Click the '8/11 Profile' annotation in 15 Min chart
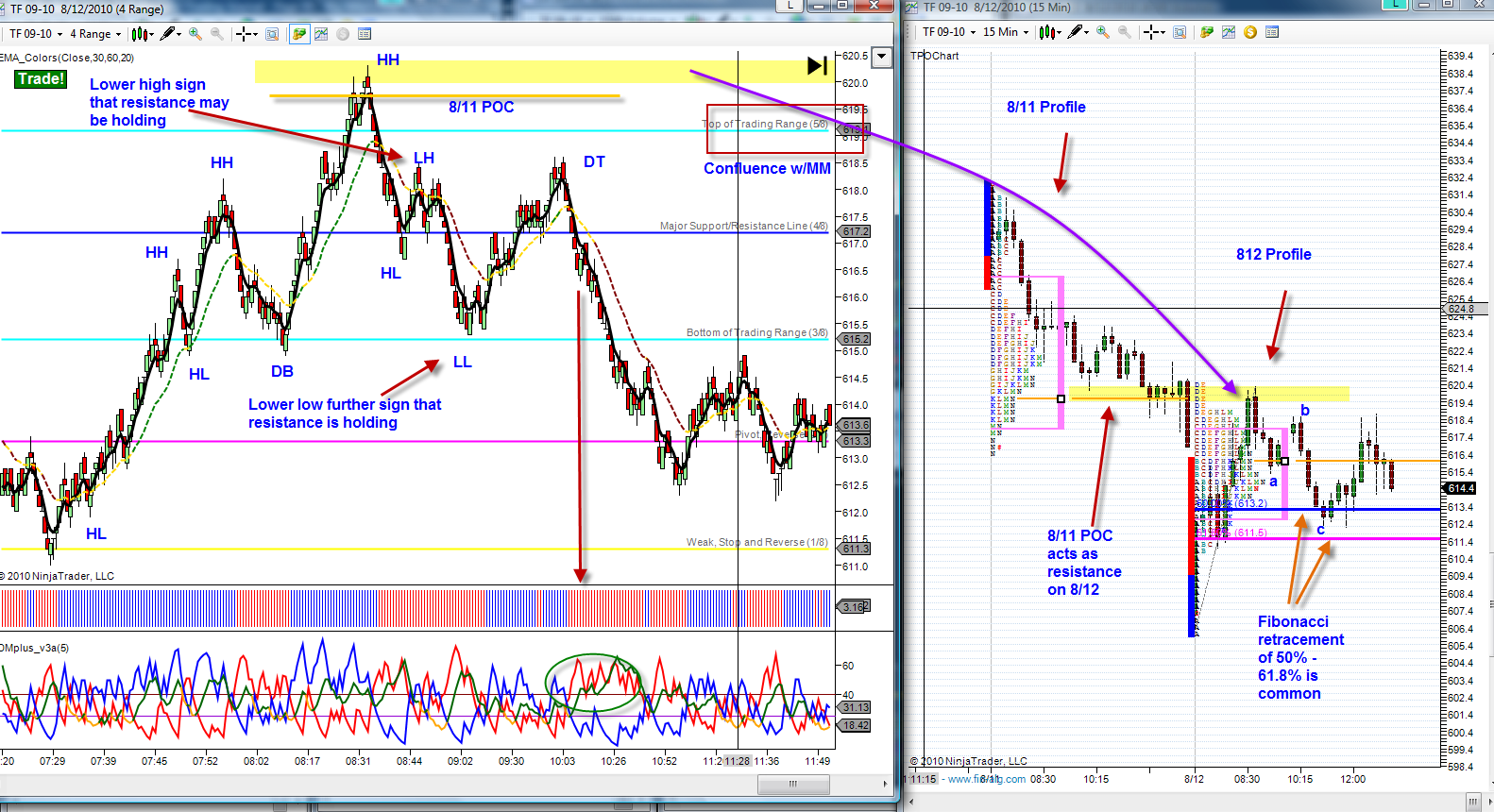This screenshot has width=1494, height=812. pos(1046,107)
